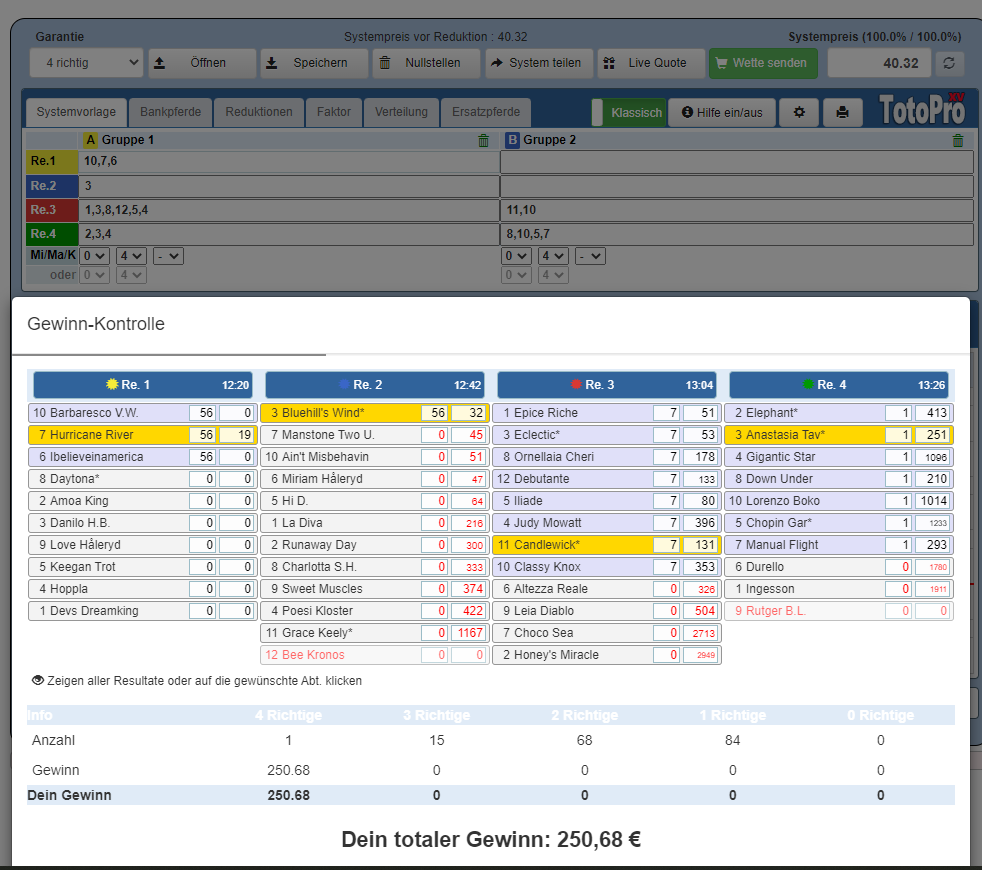The width and height of the screenshot is (982, 870).
Task: Delete Gruppe 1 with its trash icon
Action: 483,140
